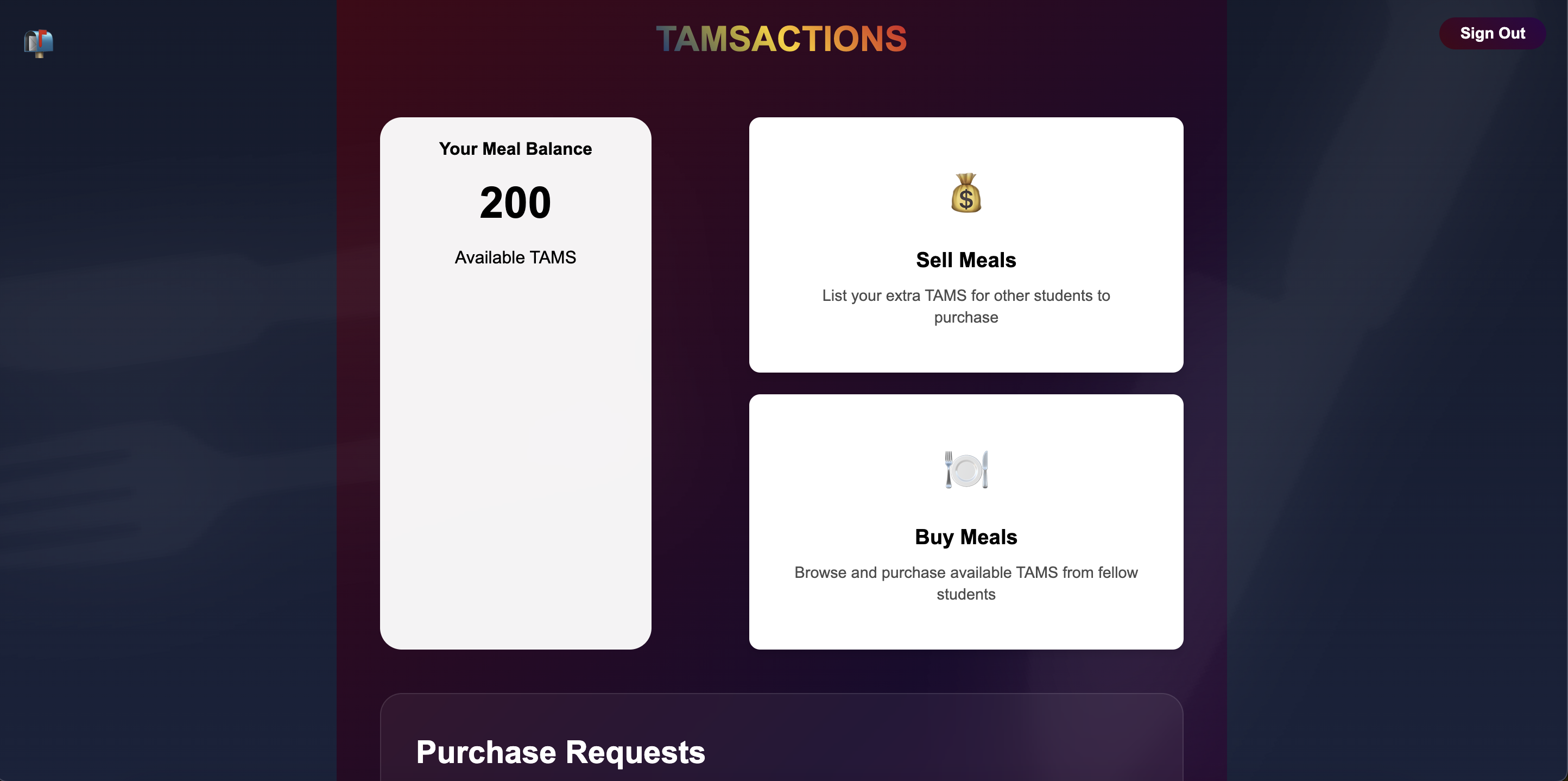Click the word 'purchase' in Sell Meals card
This screenshot has width=1568, height=781.
[x=966, y=317]
